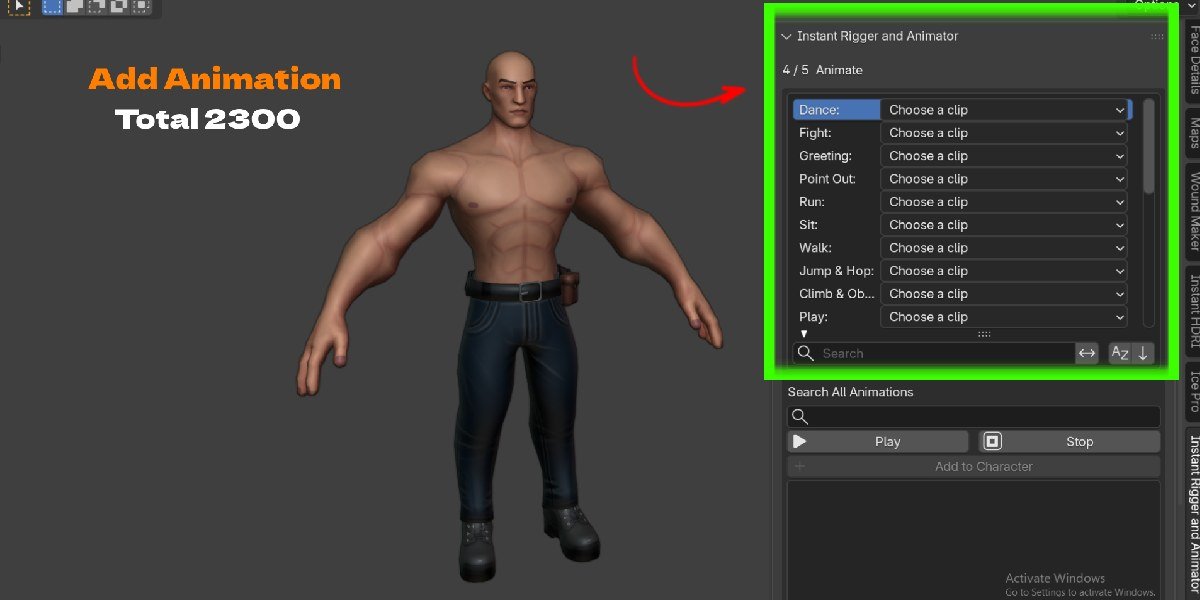Select the Walk: category row label
This screenshot has width=1200, height=600.
(815, 248)
